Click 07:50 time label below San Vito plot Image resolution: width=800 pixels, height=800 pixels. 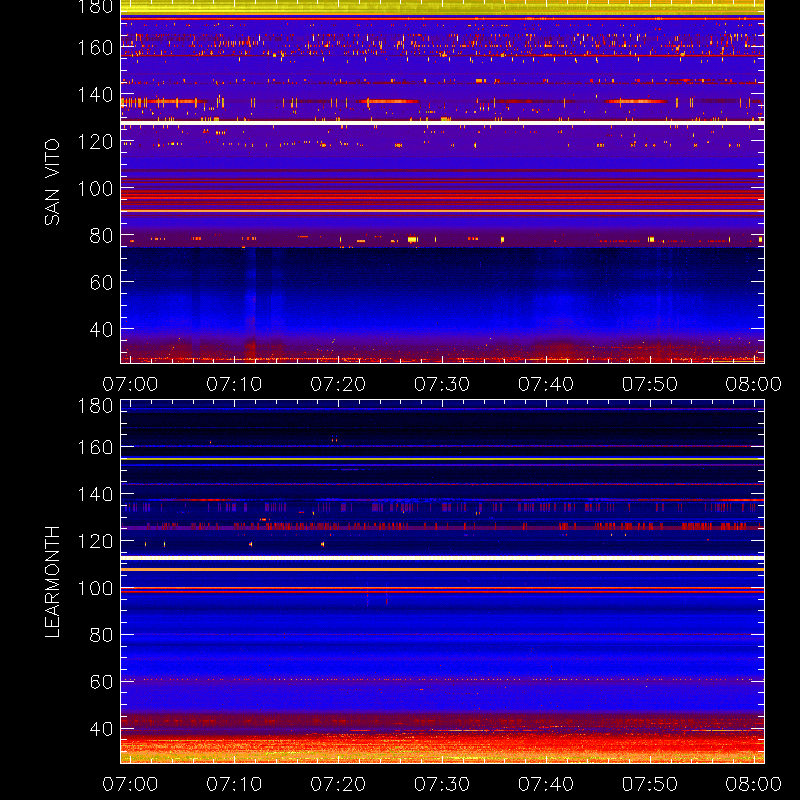[x=649, y=384]
